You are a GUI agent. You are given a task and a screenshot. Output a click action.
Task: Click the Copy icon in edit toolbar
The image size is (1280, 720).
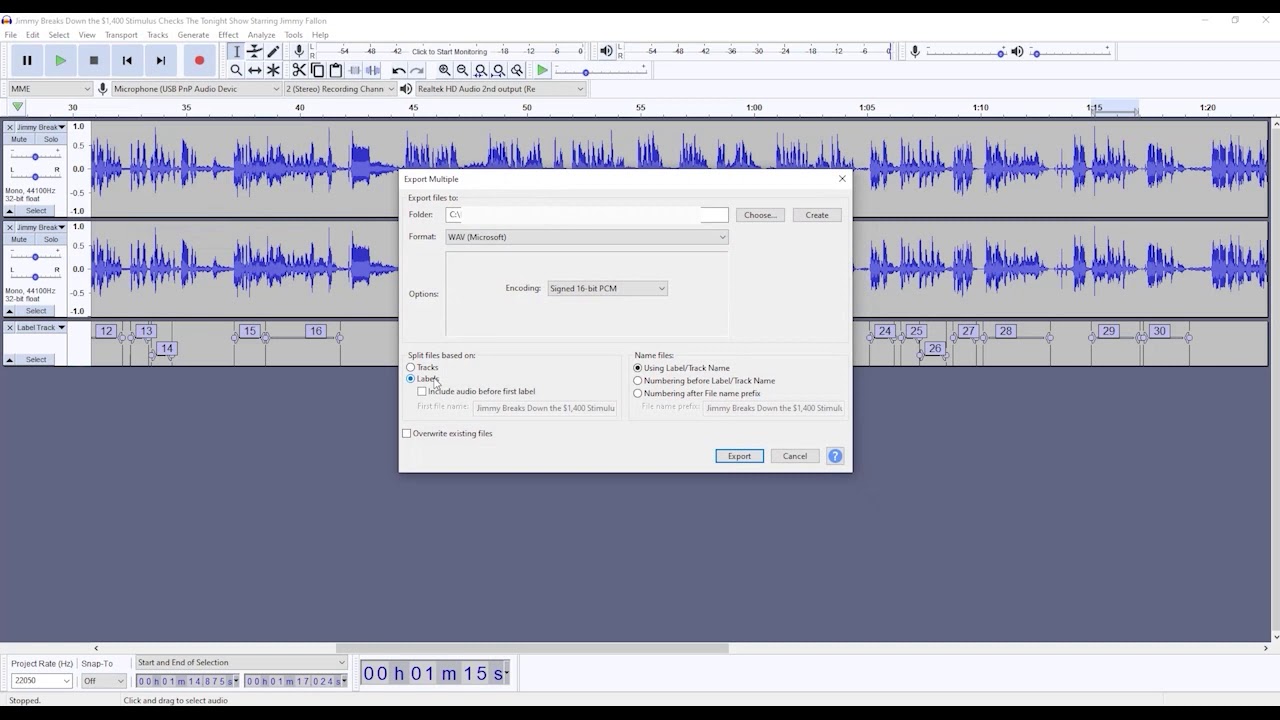pos(318,70)
